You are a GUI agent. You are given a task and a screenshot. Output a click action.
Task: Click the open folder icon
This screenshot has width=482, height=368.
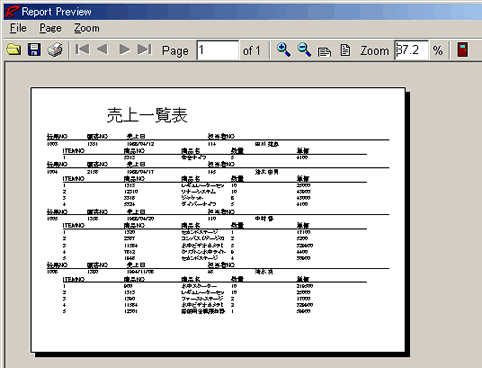[14, 50]
